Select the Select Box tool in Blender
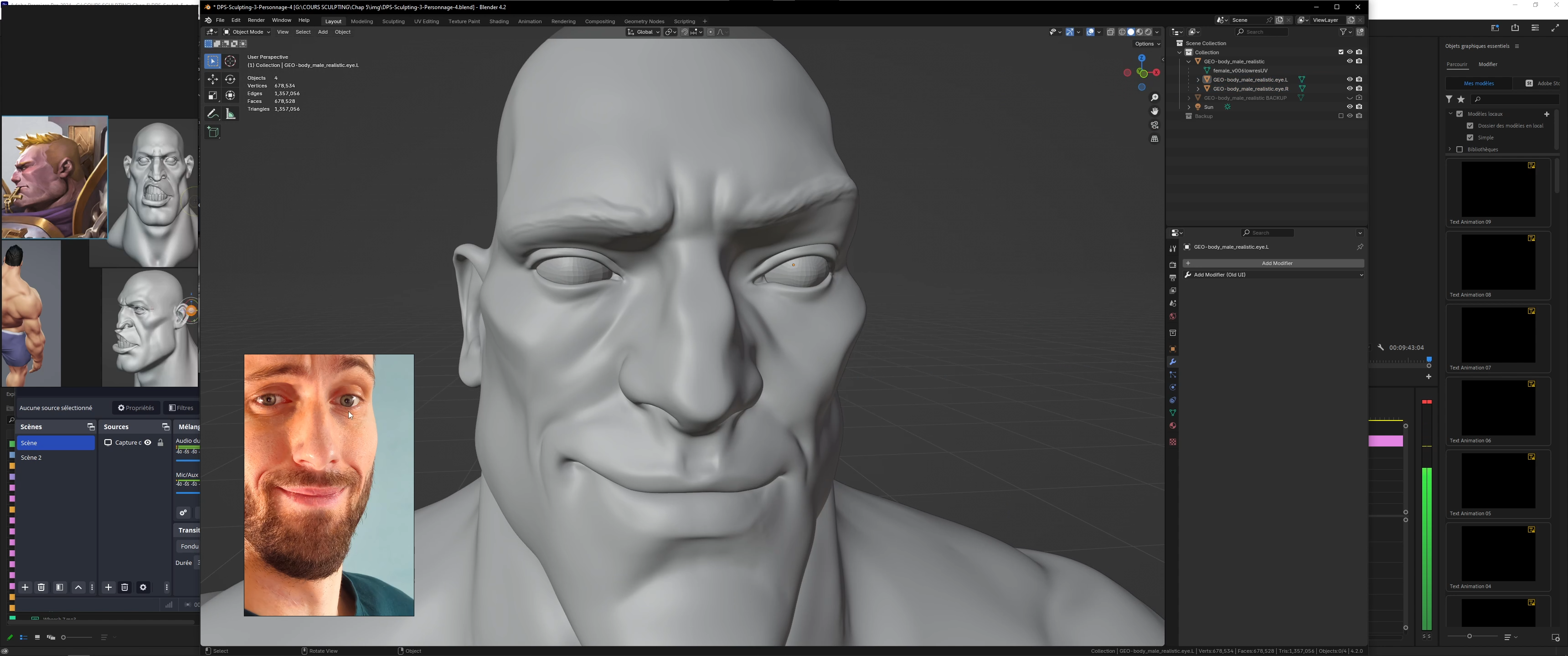 tap(212, 61)
